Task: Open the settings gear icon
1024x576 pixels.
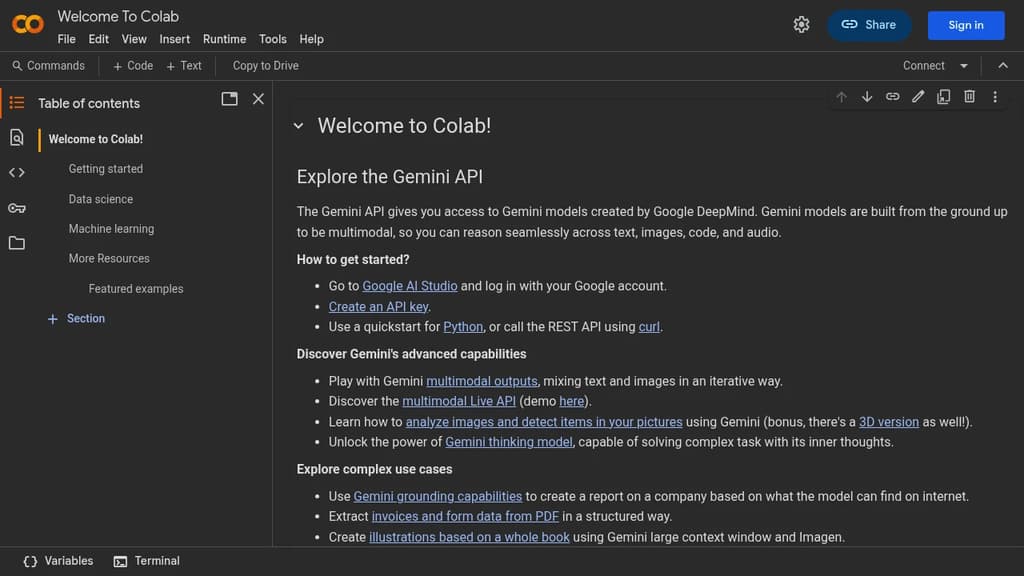Action: tap(801, 25)
